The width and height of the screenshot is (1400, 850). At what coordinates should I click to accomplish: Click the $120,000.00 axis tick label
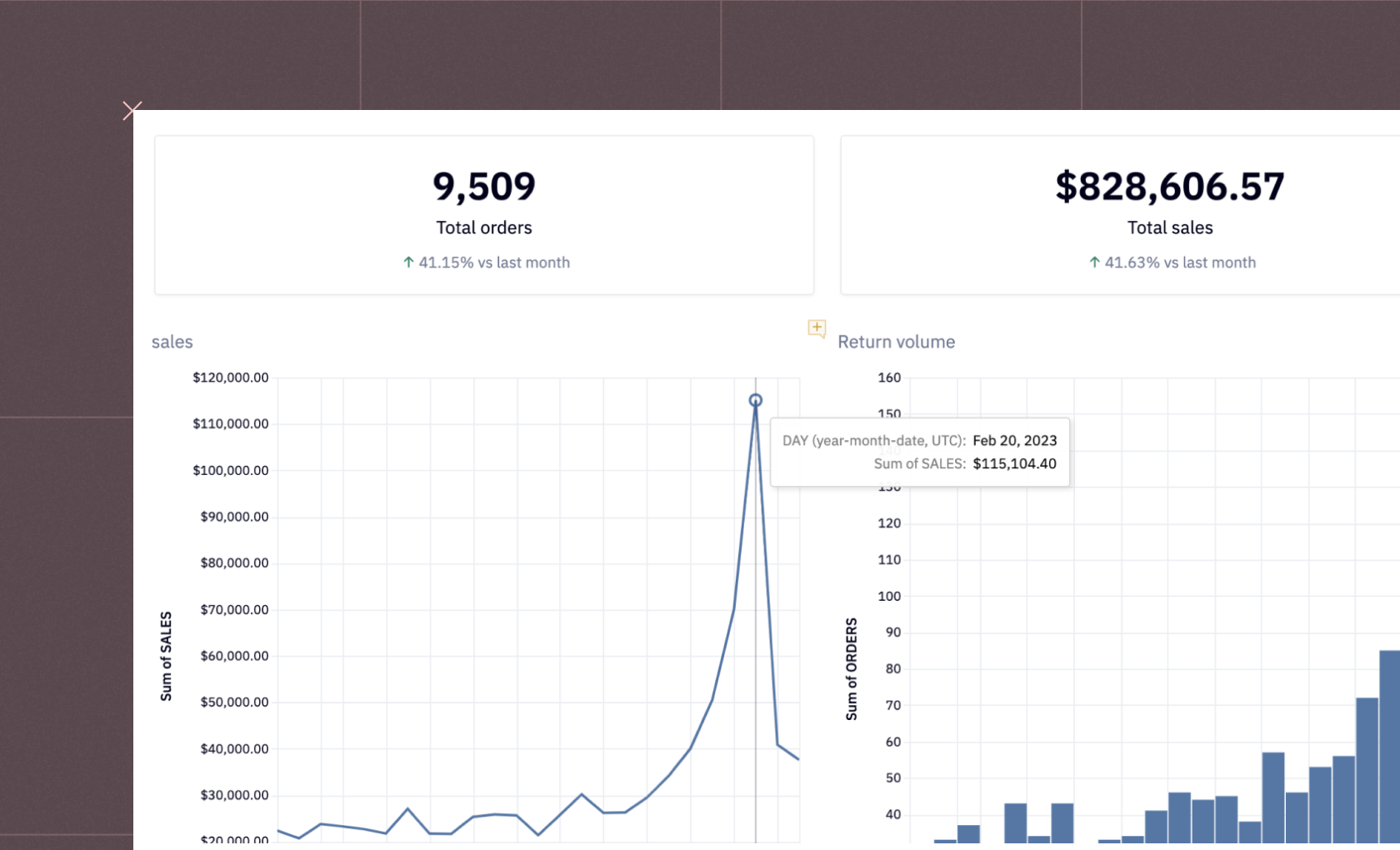pos(230,377)
